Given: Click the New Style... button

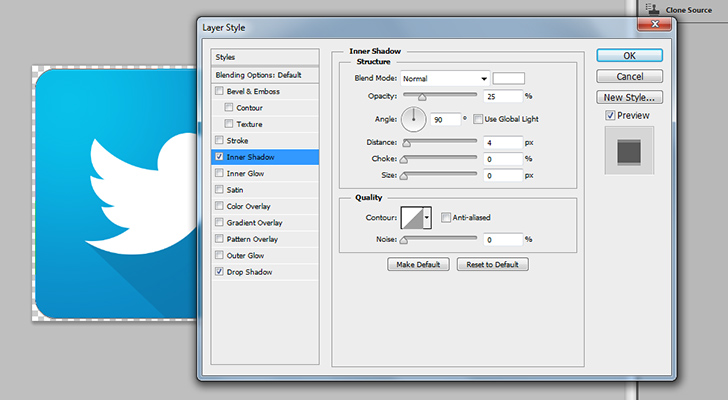Looking at the screenshot, I should (630, 97).
